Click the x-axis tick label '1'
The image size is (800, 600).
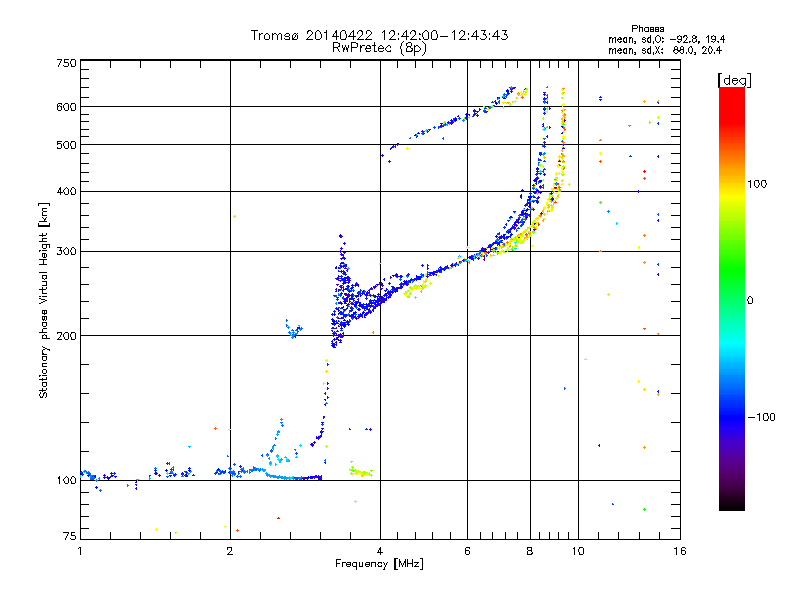(80, 551)
